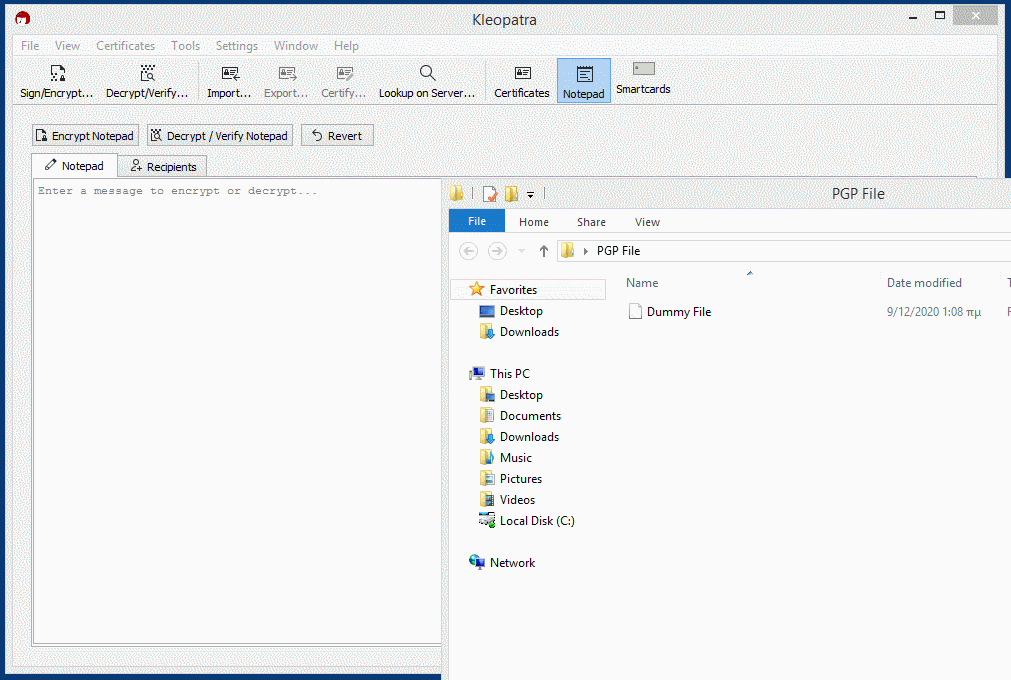Click the Up arrow to parent folder
This screenshot has width=1011, height=680.
pyautogui.click(x=543, y=250)
